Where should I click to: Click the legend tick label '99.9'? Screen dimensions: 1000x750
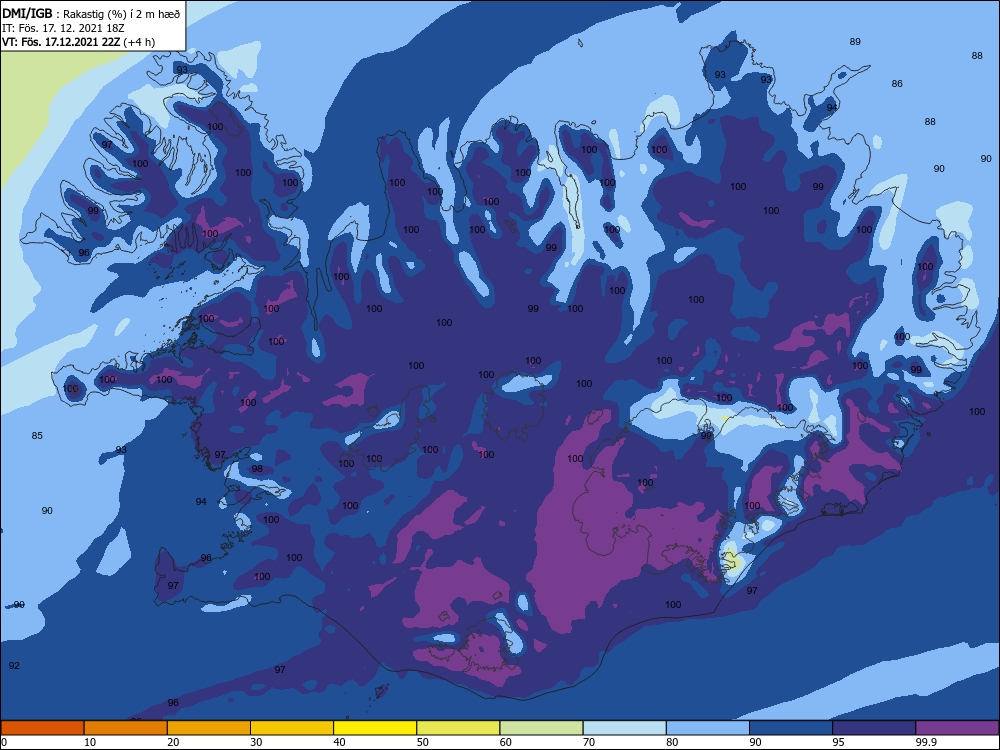(x=926, y=742)
